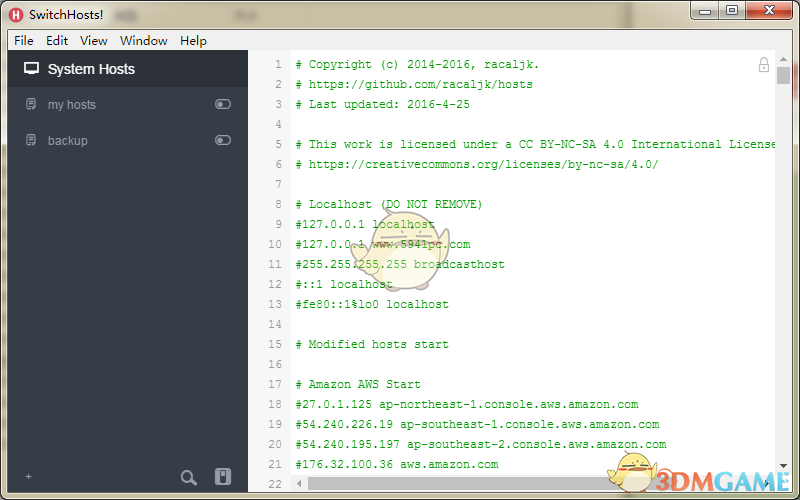Add a new hosts scheme with plus icon
The height and width of the screenshot is (500, 800).
point(29,476)
